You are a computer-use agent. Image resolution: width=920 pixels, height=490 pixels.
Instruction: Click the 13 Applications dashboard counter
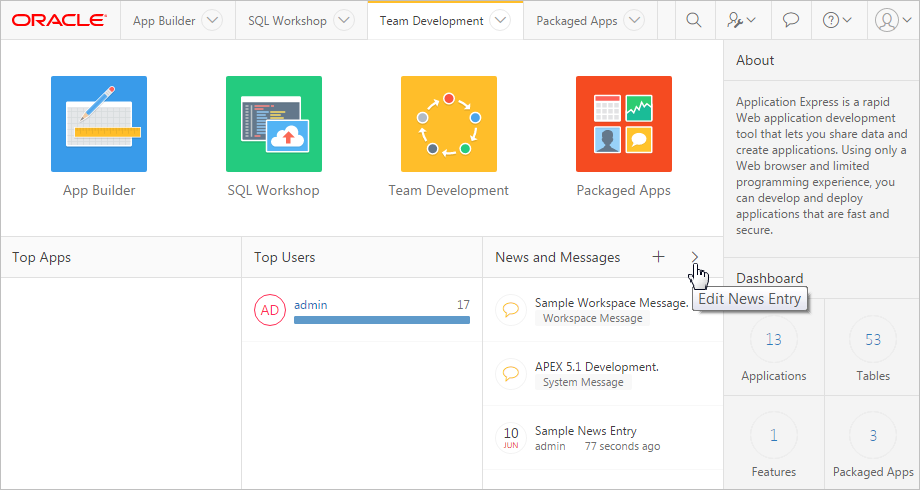coord(773,340)
